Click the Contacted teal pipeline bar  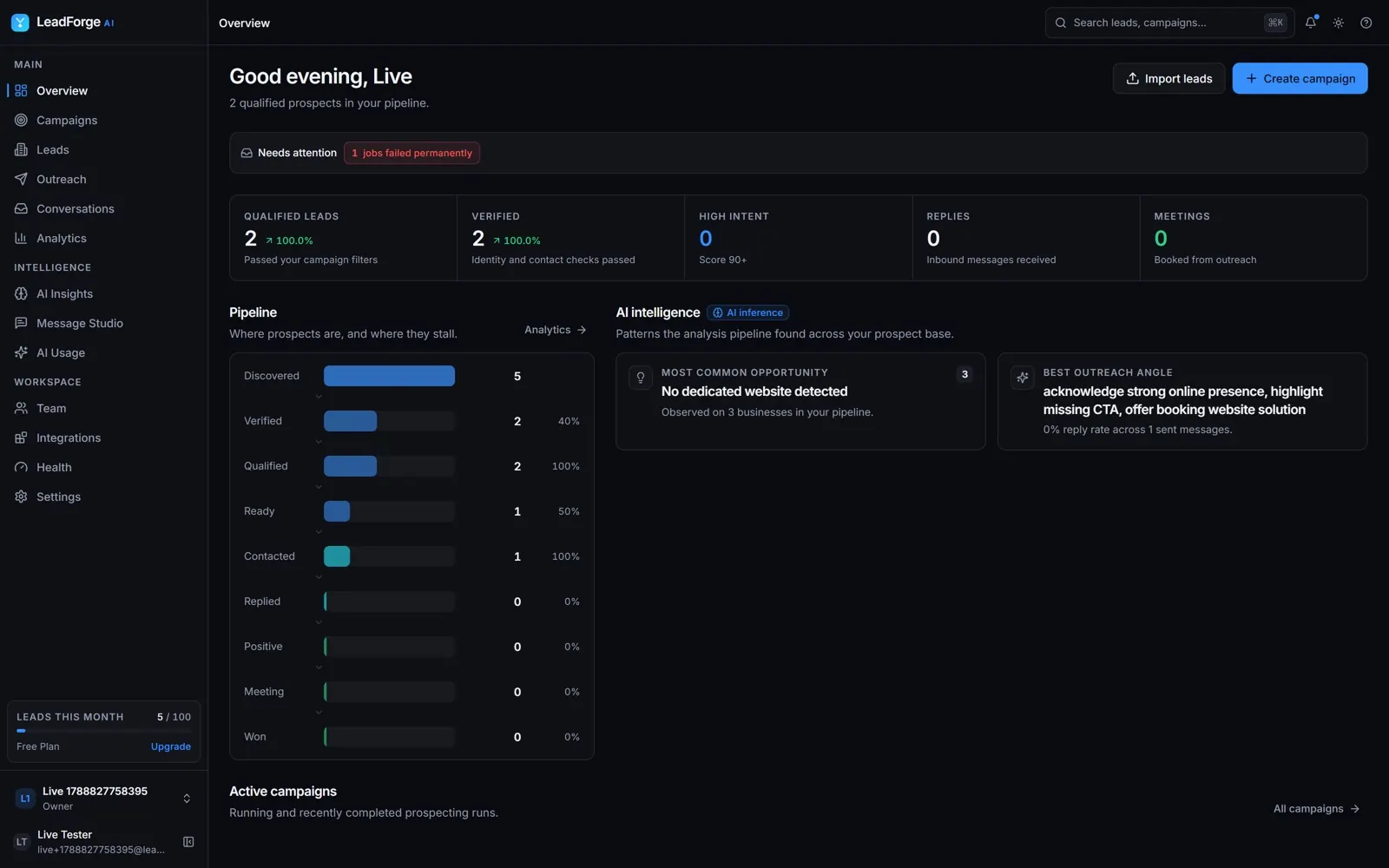pos(337,556)
